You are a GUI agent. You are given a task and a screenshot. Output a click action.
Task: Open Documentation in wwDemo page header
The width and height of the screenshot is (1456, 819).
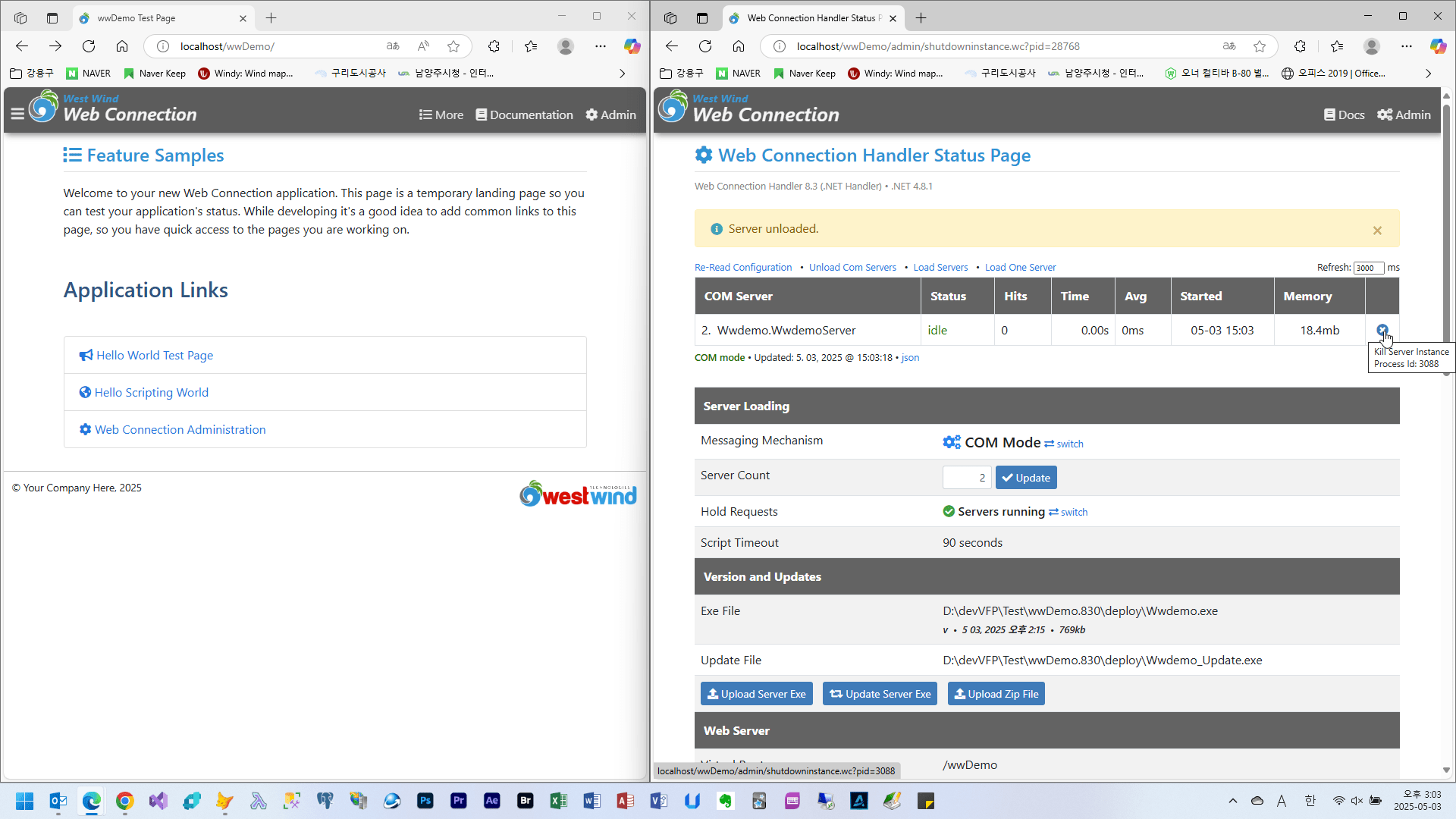coord(524,115)
